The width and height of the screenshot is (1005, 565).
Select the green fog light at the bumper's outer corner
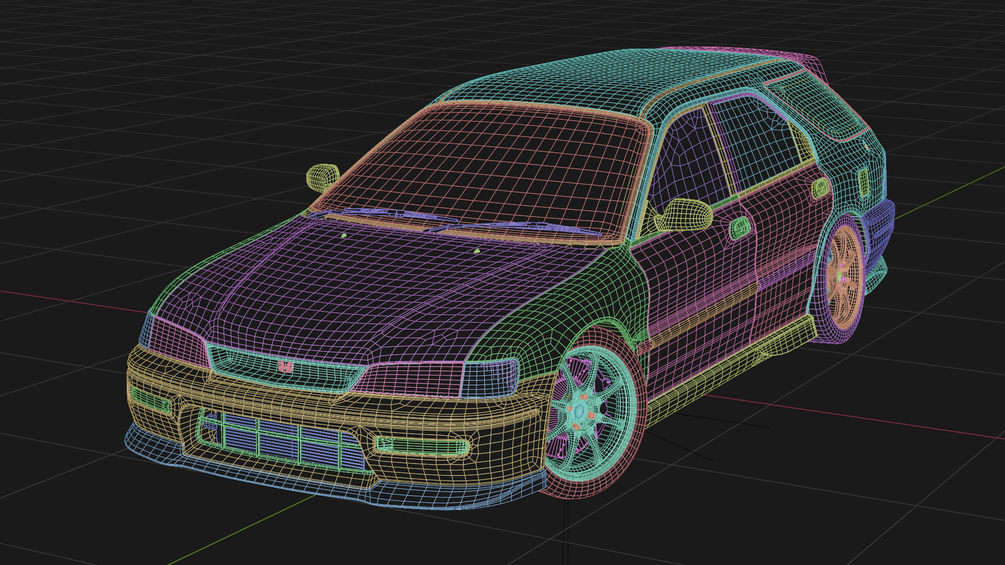coord(150,399)
